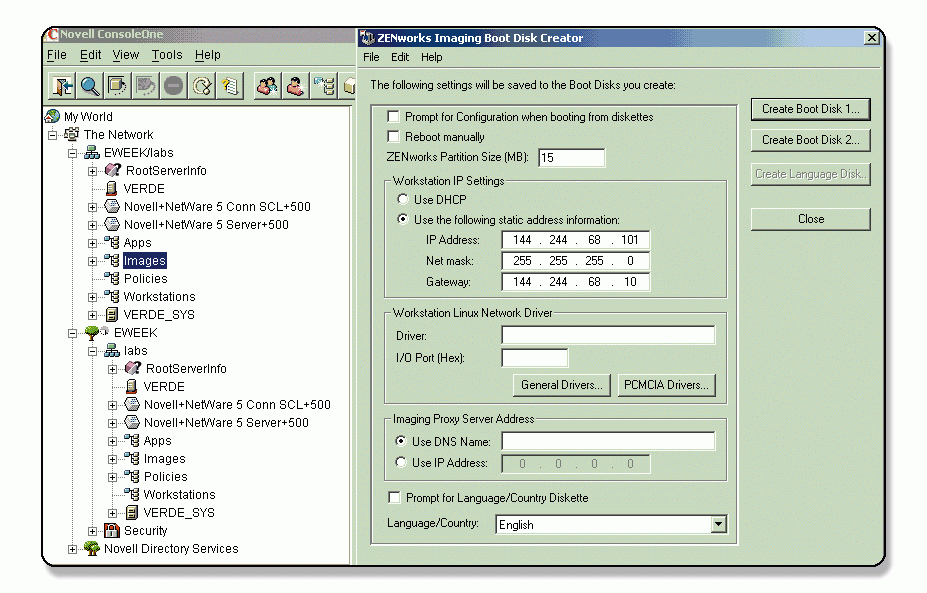Click the question-mark document help icon

pos(229,86)
